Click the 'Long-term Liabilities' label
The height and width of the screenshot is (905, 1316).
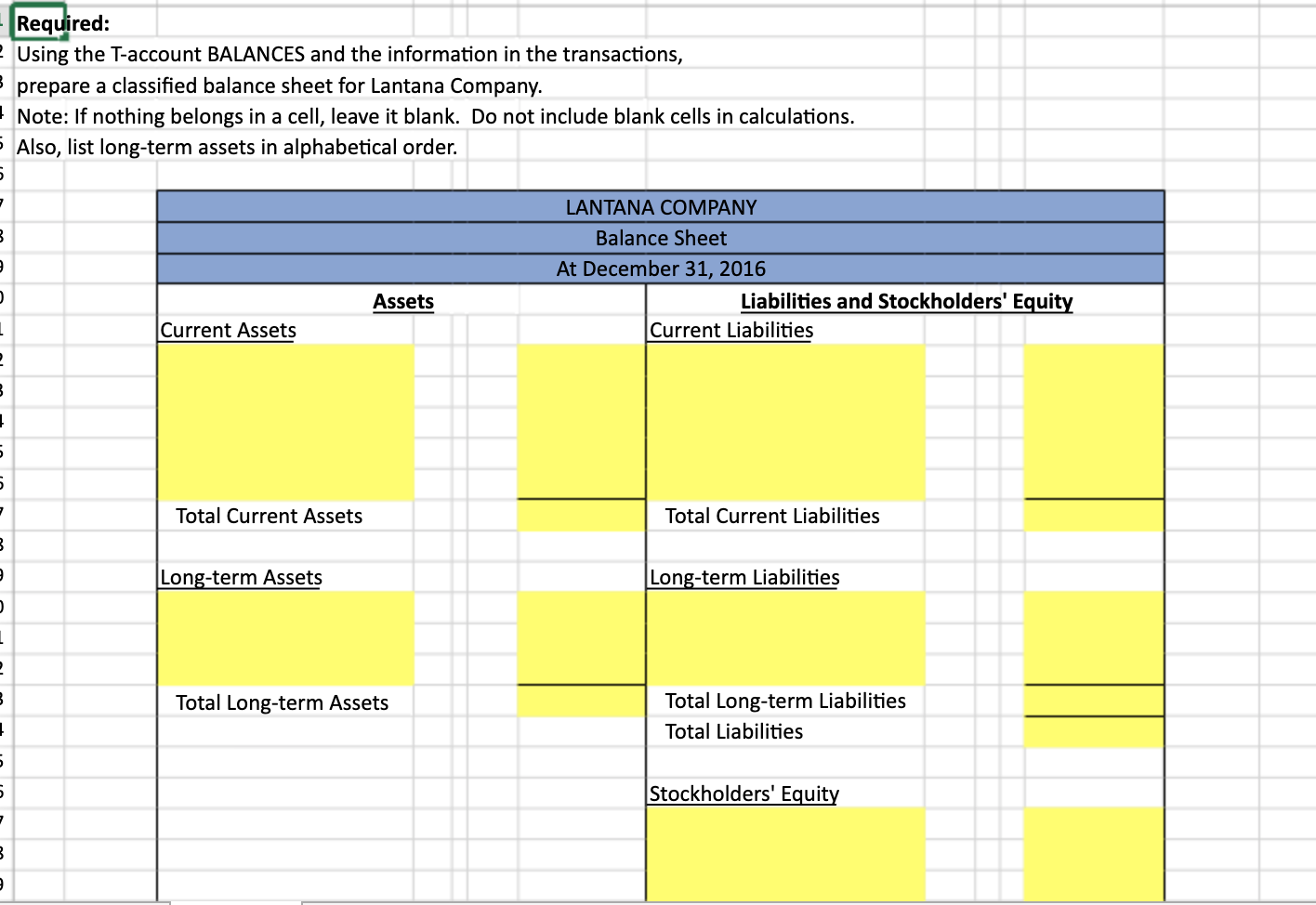744,577
